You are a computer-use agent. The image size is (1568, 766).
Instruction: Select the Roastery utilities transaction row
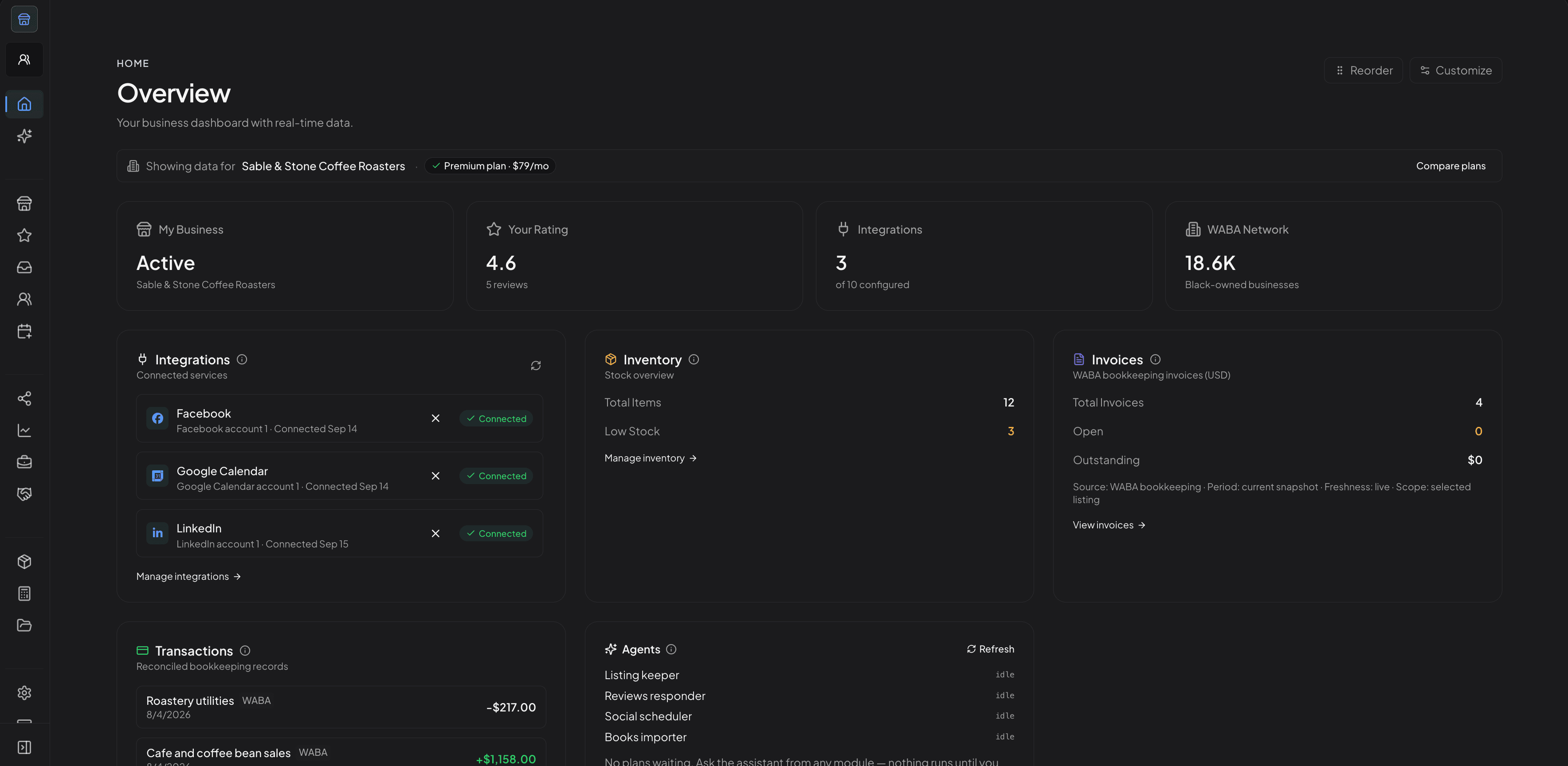pos(341,707)
